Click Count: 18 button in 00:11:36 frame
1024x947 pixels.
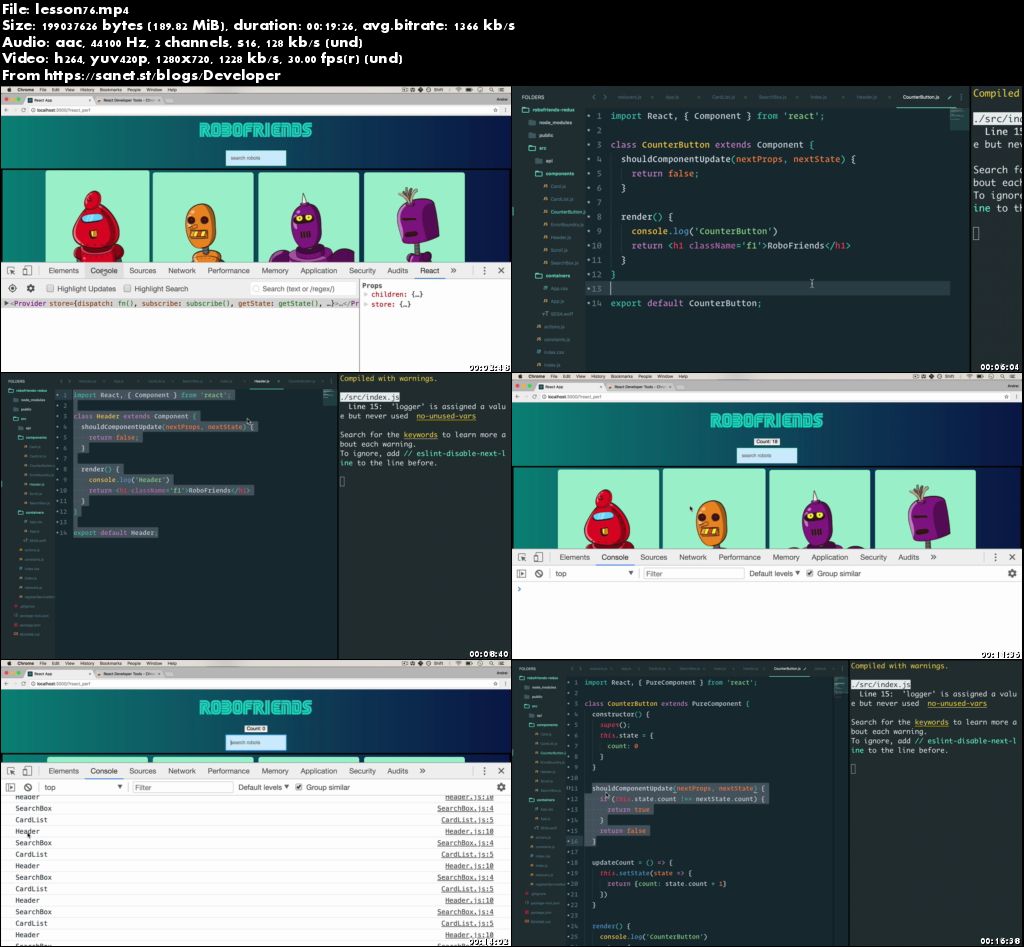767,441
